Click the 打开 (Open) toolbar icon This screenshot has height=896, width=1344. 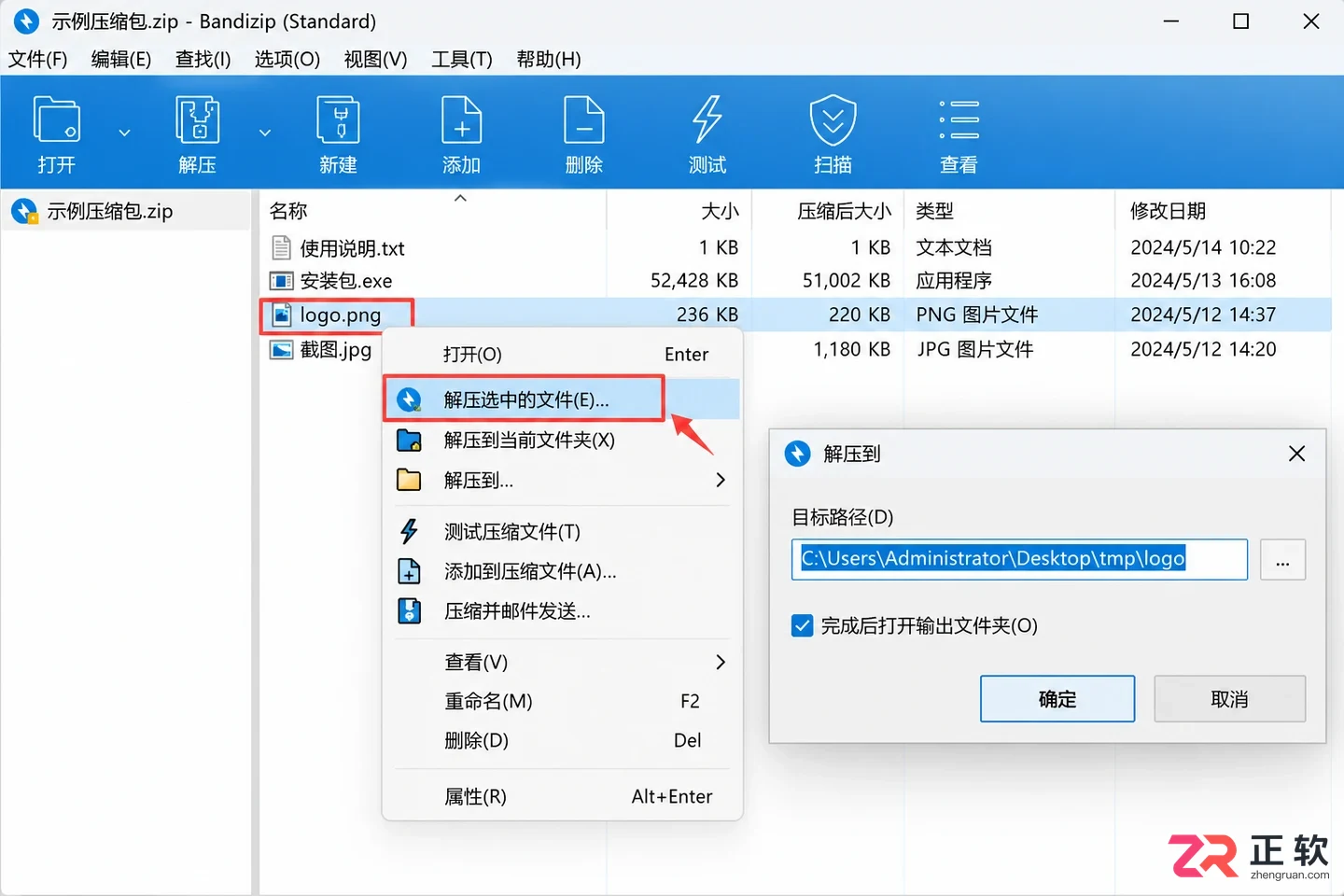pos(56,120)
